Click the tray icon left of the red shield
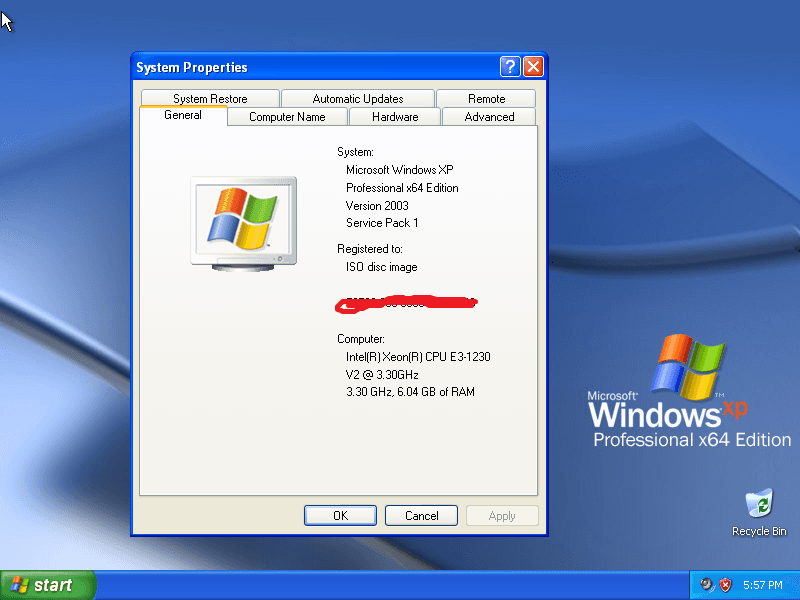This screenshot has width=800, height=600. [x=707, y=585]
